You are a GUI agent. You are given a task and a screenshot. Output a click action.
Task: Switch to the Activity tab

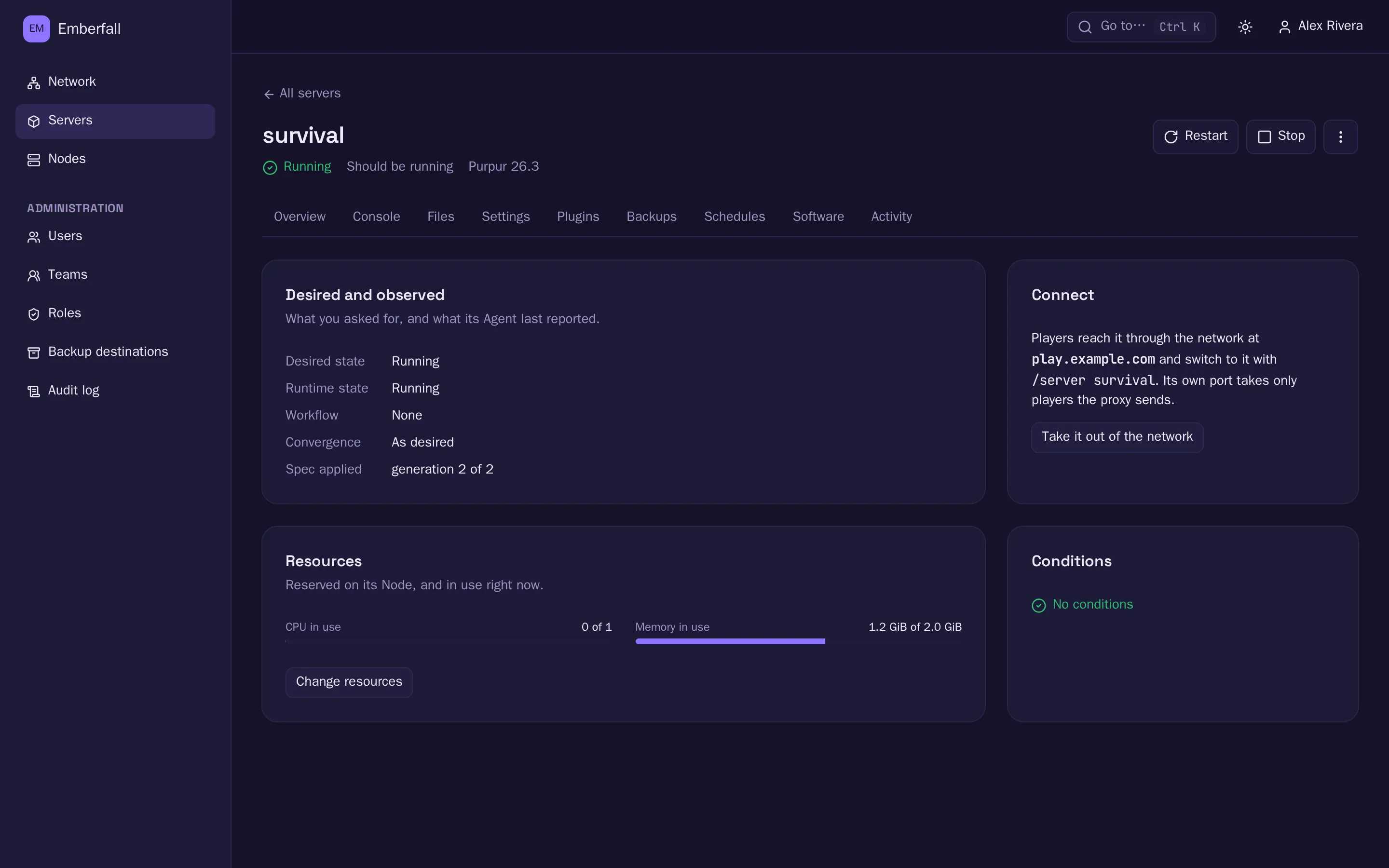[891, 217]
